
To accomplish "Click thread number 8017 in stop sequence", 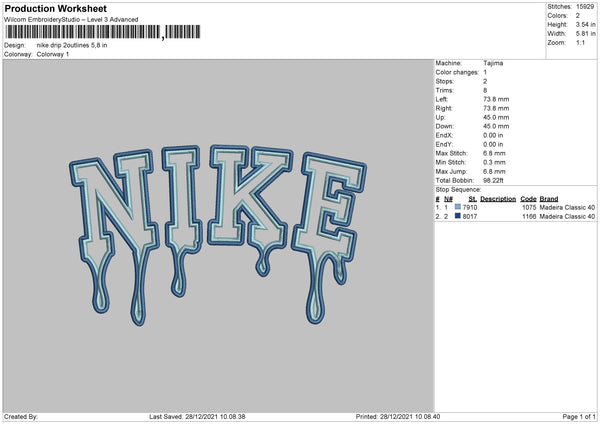I will click(470, 217).
